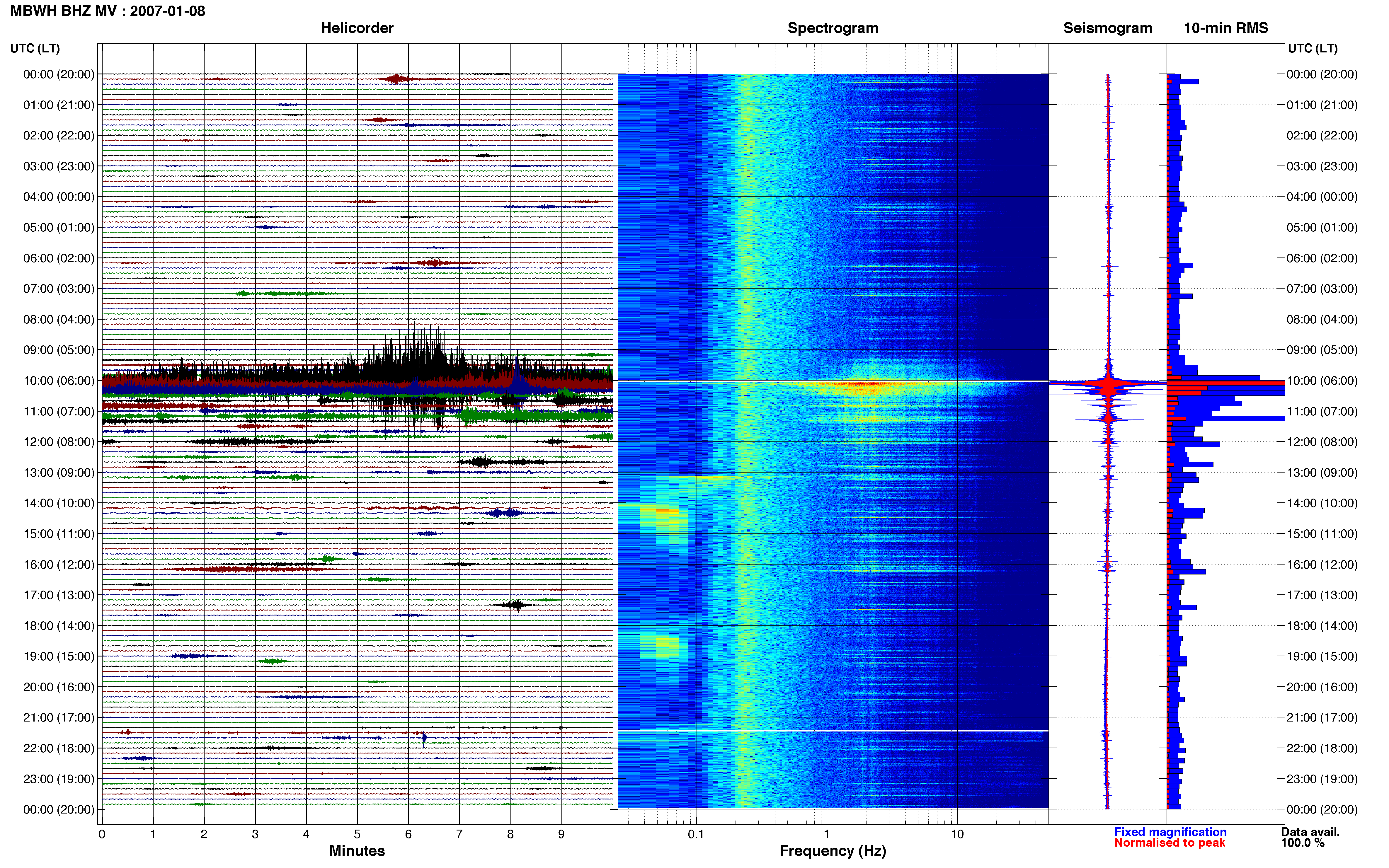Click the 'Seismogram' panel heading

[x=1107, y=28]
